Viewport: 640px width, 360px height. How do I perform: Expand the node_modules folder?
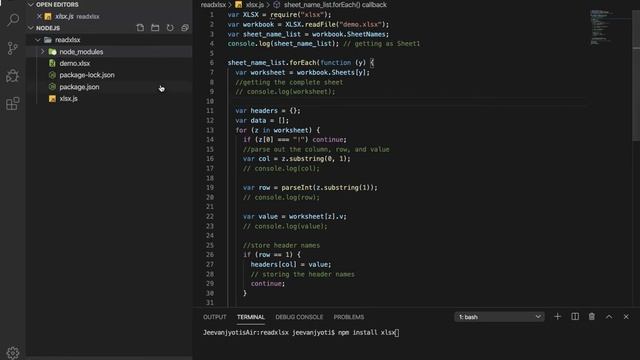[x=42, y=52]
